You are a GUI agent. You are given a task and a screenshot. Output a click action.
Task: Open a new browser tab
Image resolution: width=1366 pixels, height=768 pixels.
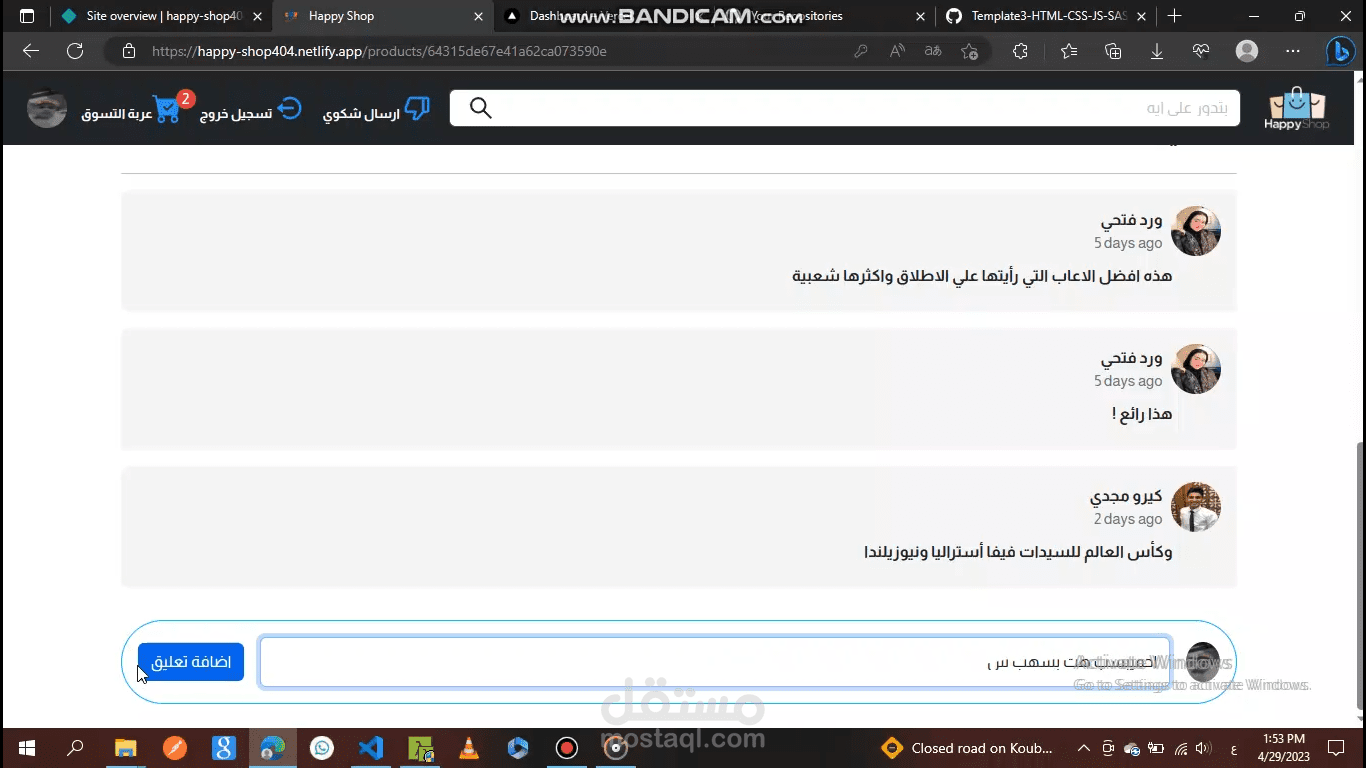(1174, 16)
